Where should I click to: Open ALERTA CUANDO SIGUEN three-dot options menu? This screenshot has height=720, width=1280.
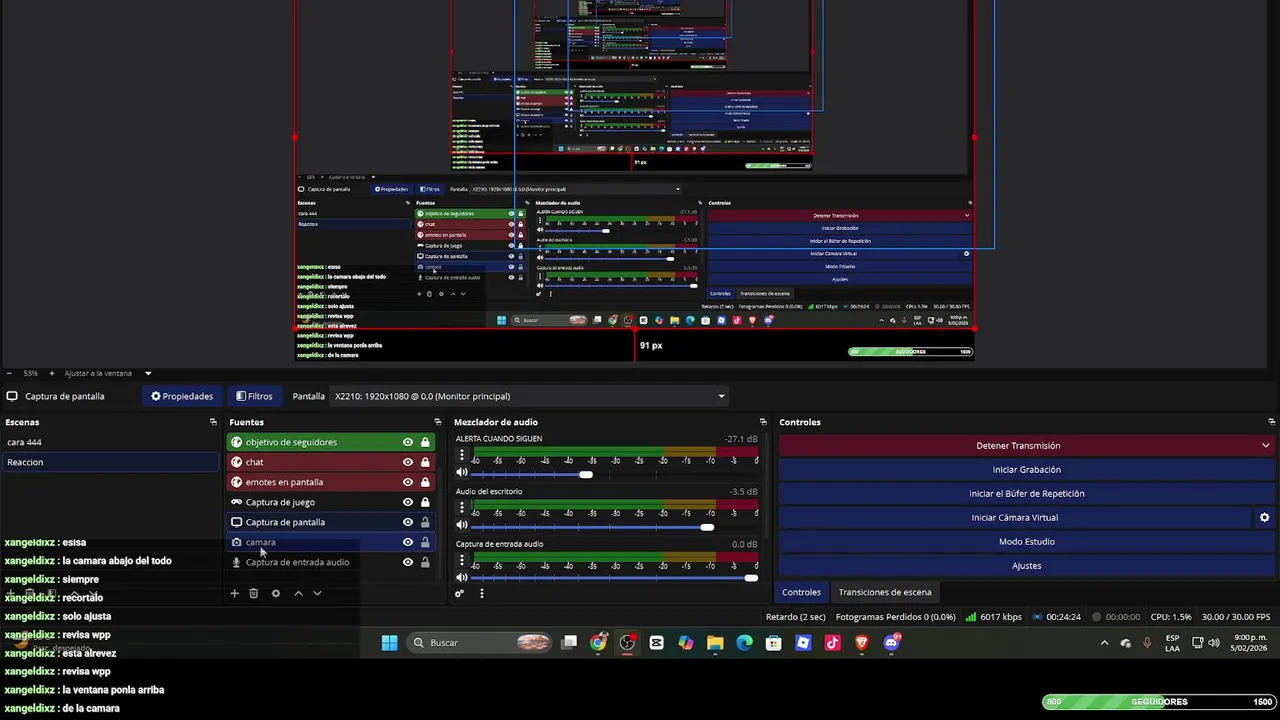[462, 455]
